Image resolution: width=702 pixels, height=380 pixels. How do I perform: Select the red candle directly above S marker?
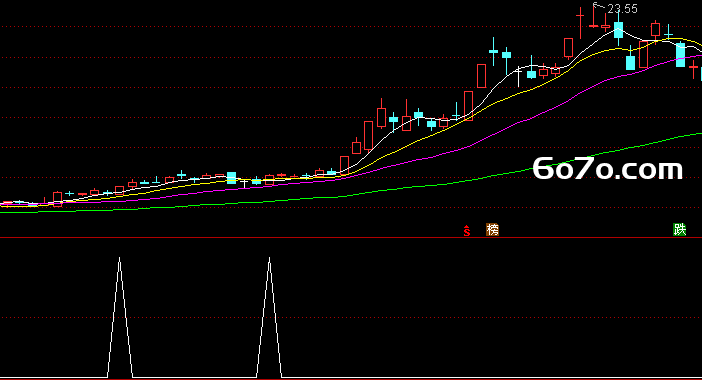(x=468, y=106)
